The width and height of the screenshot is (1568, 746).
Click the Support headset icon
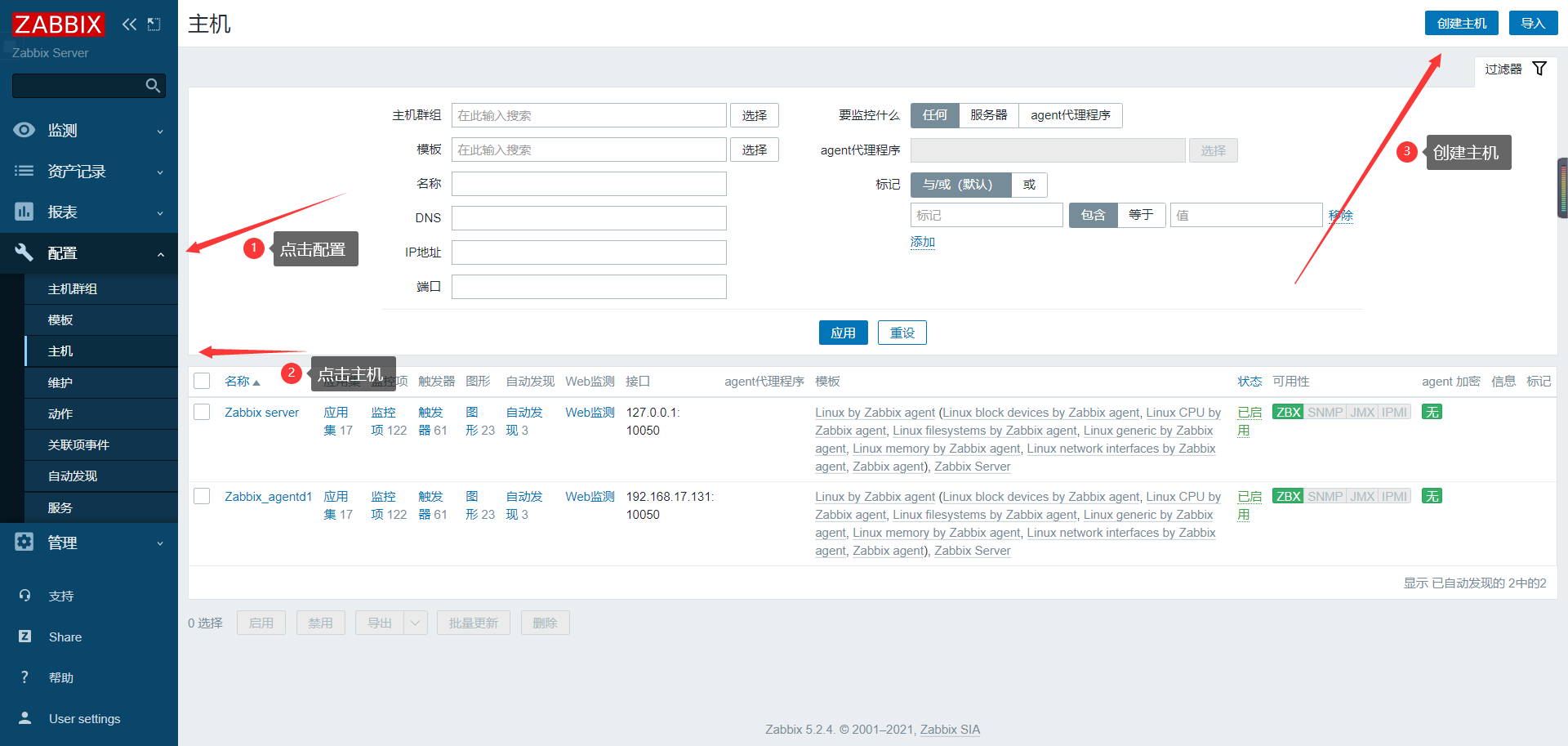pos(25,596)
